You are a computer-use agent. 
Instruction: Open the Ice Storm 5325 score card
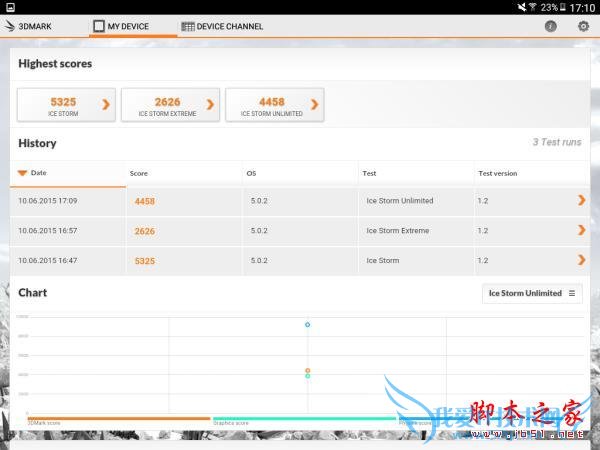coord(66,104)
